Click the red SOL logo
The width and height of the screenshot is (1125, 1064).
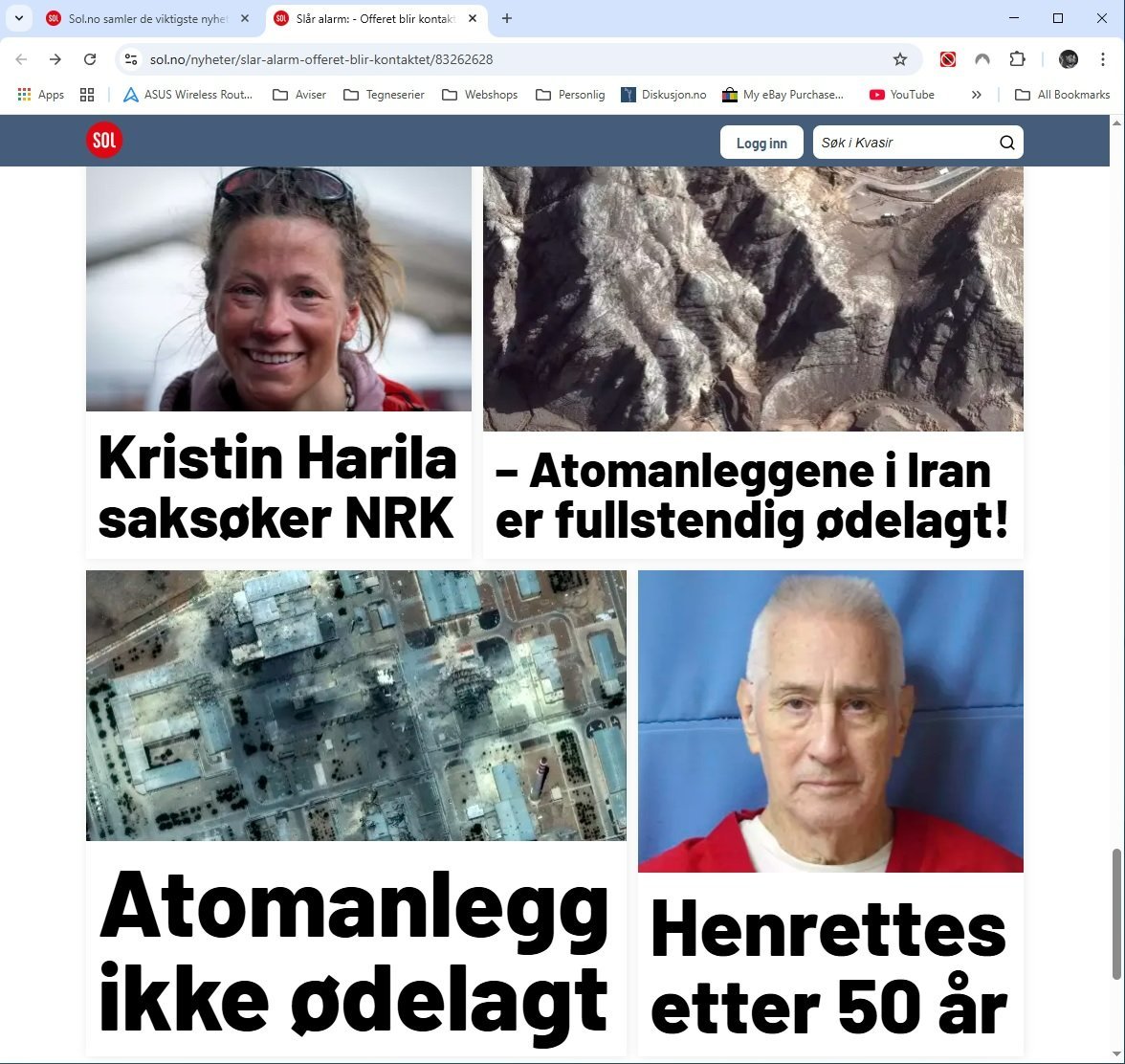click(x=104, y=140)
